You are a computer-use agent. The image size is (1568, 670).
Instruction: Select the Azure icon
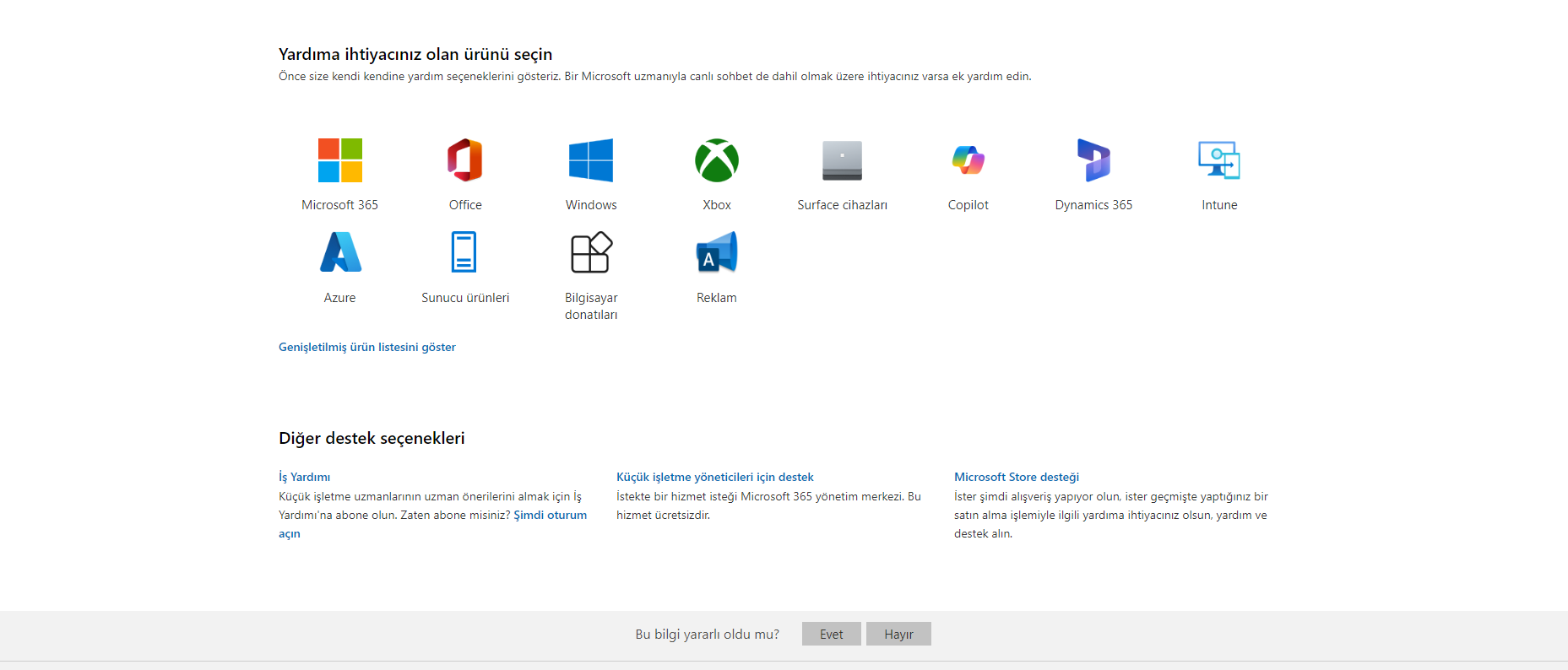(340, 252)
